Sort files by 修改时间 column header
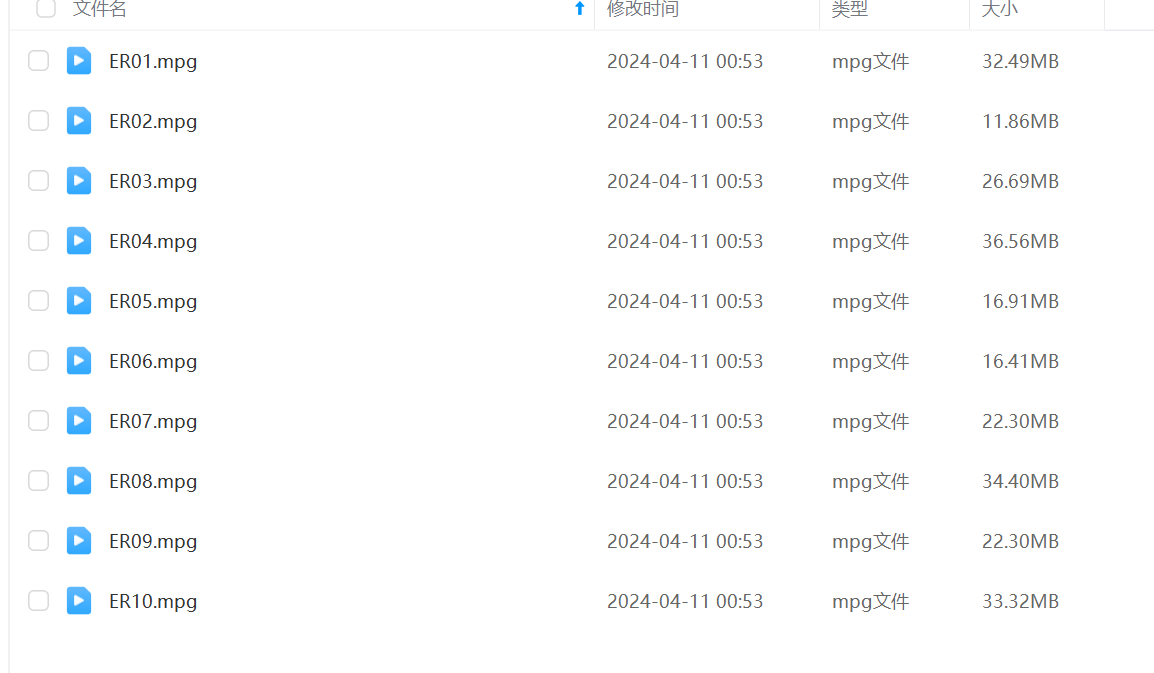The image size is (1154, 673). tap(643, 9)
